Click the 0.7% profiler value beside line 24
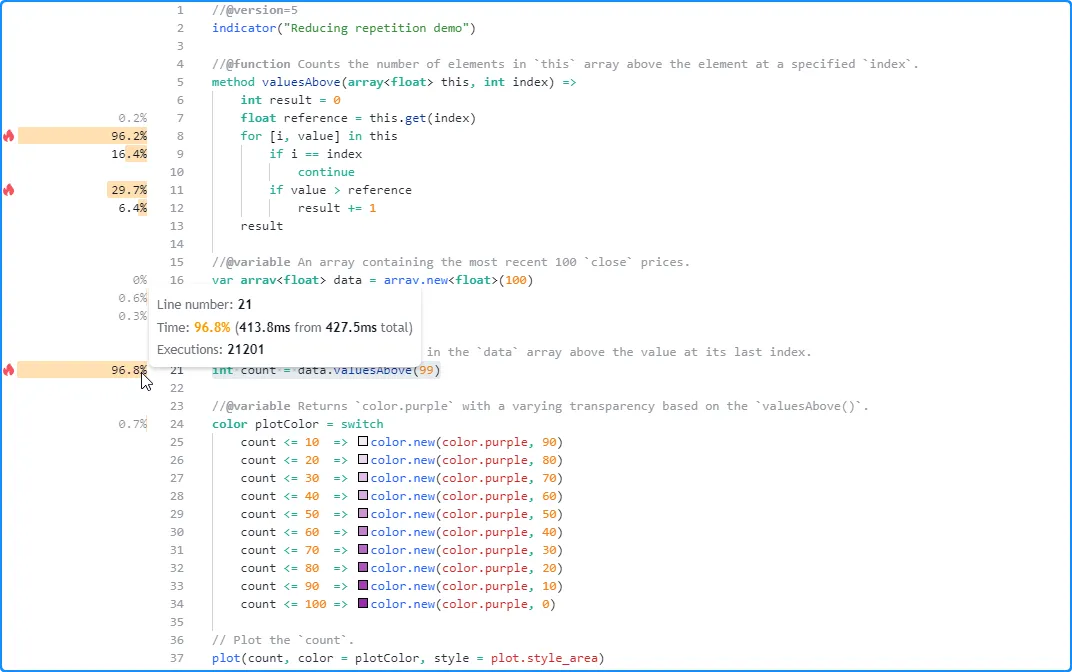The width and height of the screenshot is (1072, 672). (132, 424)
